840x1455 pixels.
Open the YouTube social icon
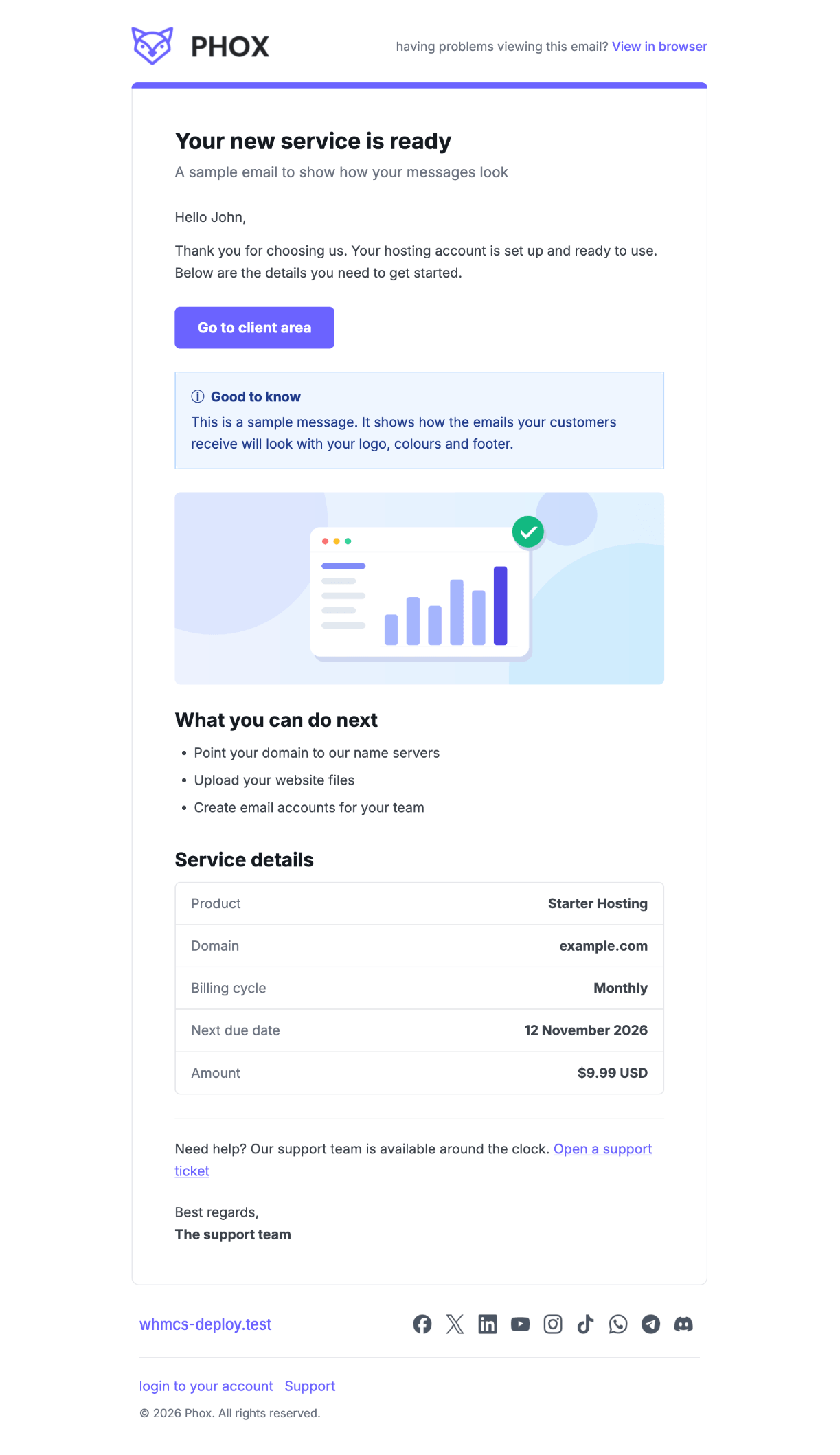pos(520,1324)
